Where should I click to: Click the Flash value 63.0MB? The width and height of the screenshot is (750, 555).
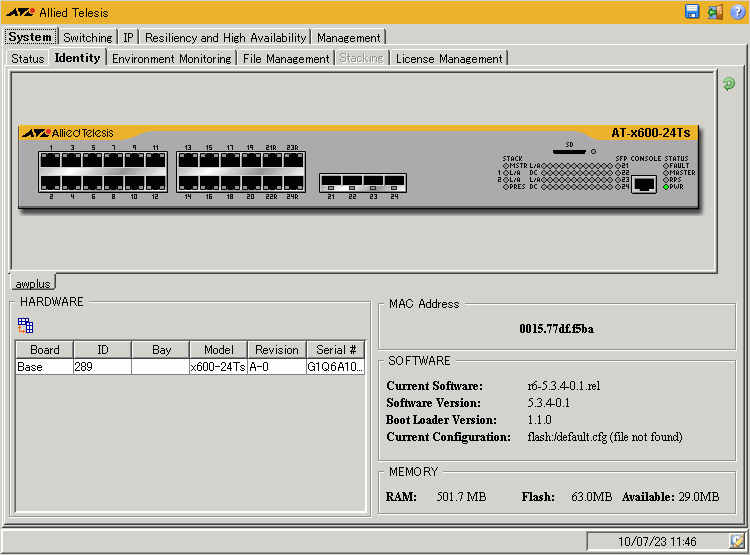click(x=591, y=497)
